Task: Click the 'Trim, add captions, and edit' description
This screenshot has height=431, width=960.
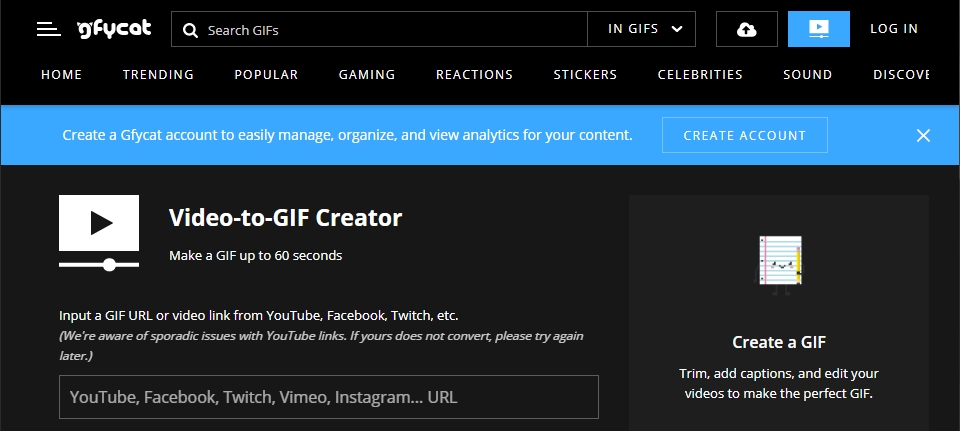Action: (x=779, y=383)
